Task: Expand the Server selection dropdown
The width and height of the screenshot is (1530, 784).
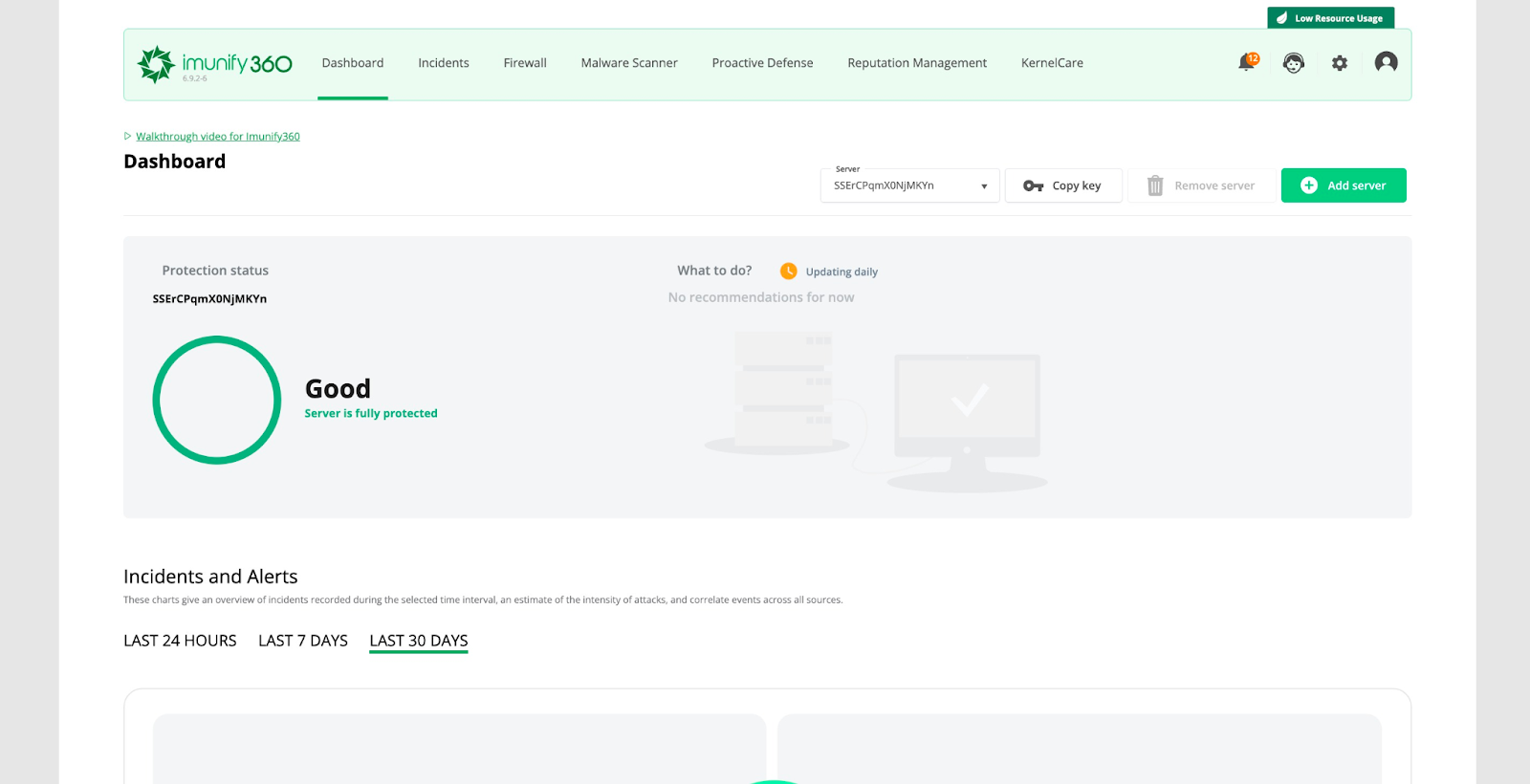Action: click(910, 185)
